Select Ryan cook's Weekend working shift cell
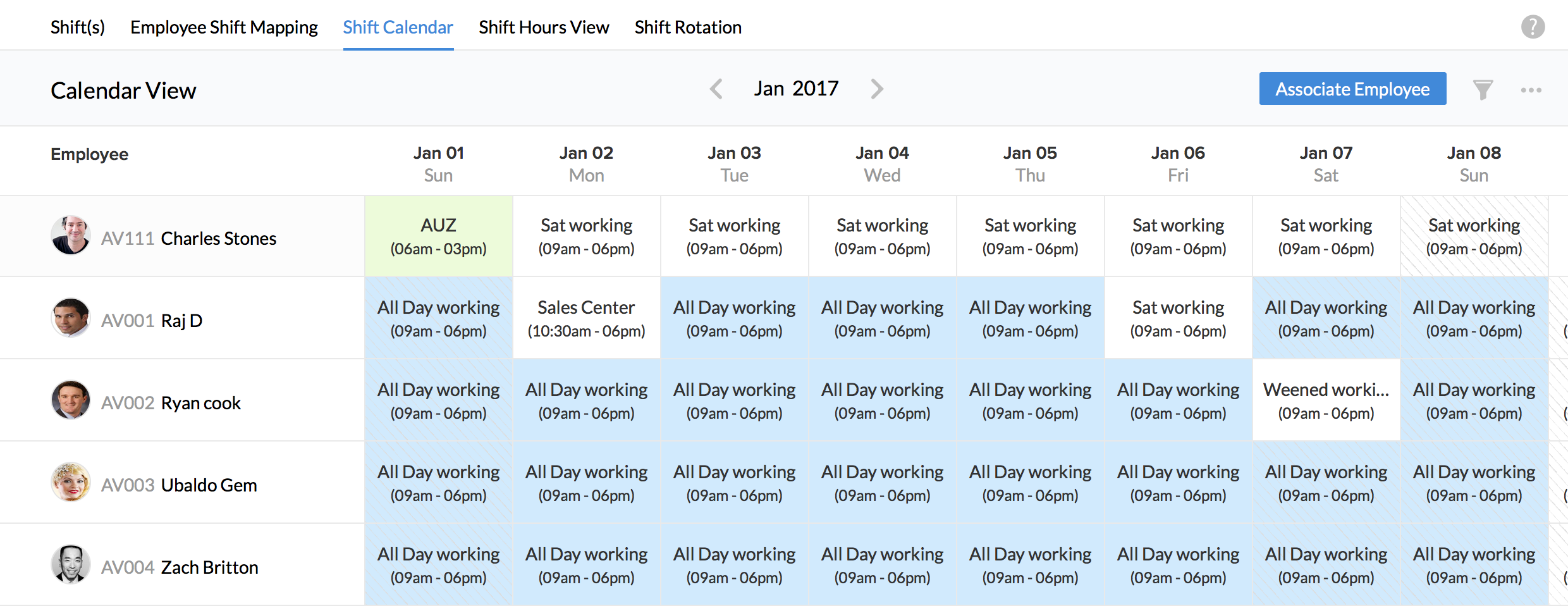 pos(1326,400)
